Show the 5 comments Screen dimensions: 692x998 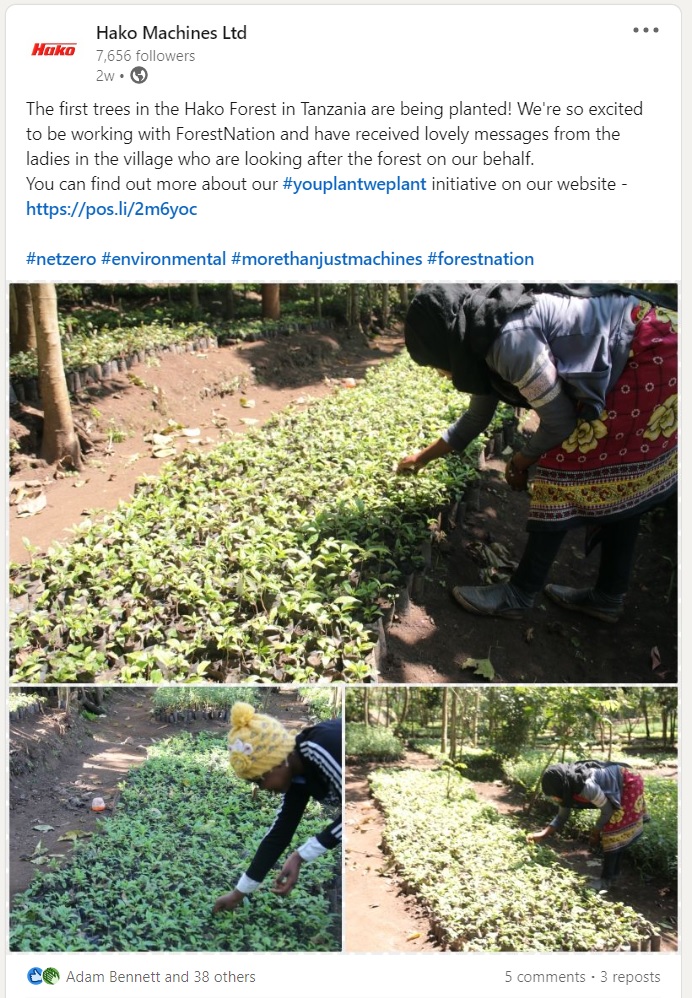click(x=545, y=976)
